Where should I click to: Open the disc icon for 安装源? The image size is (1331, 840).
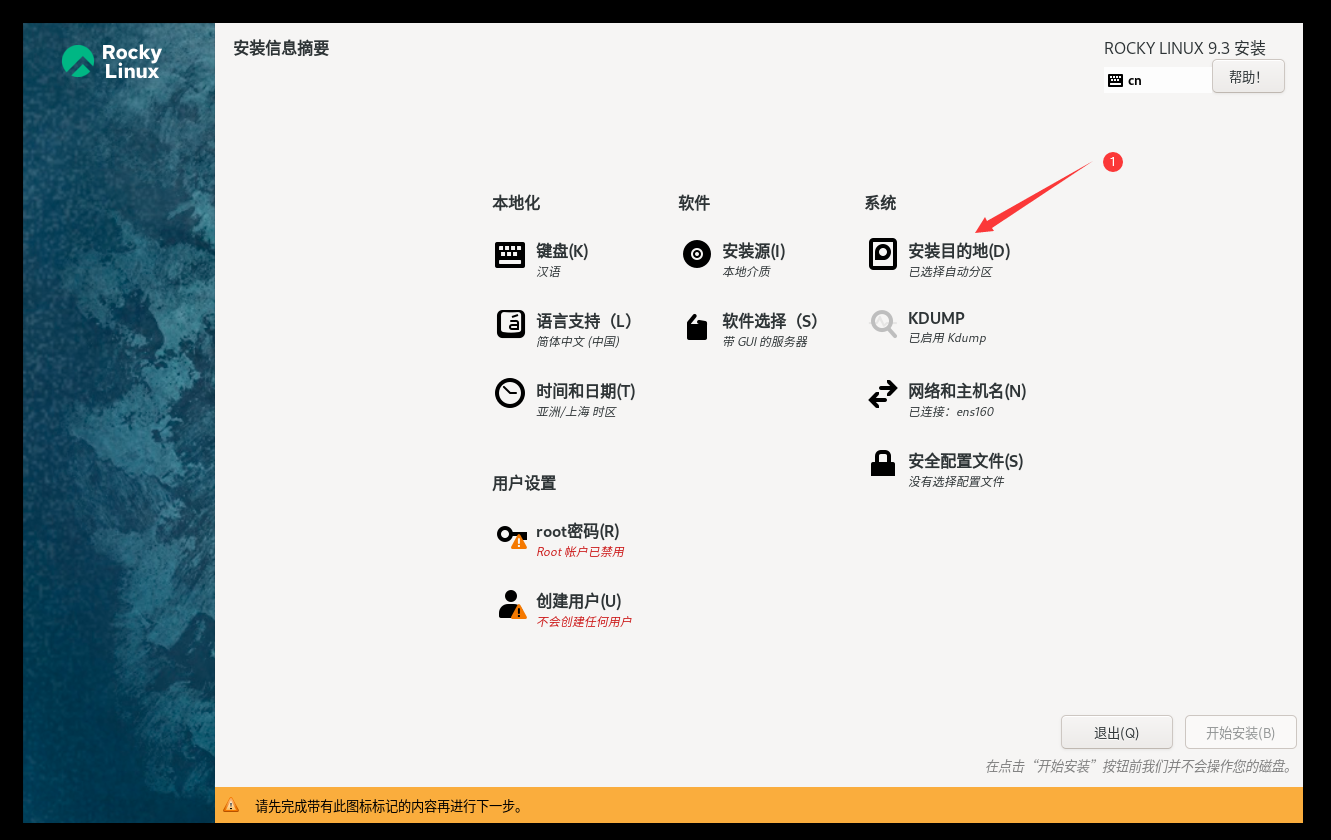coord(697,254)
